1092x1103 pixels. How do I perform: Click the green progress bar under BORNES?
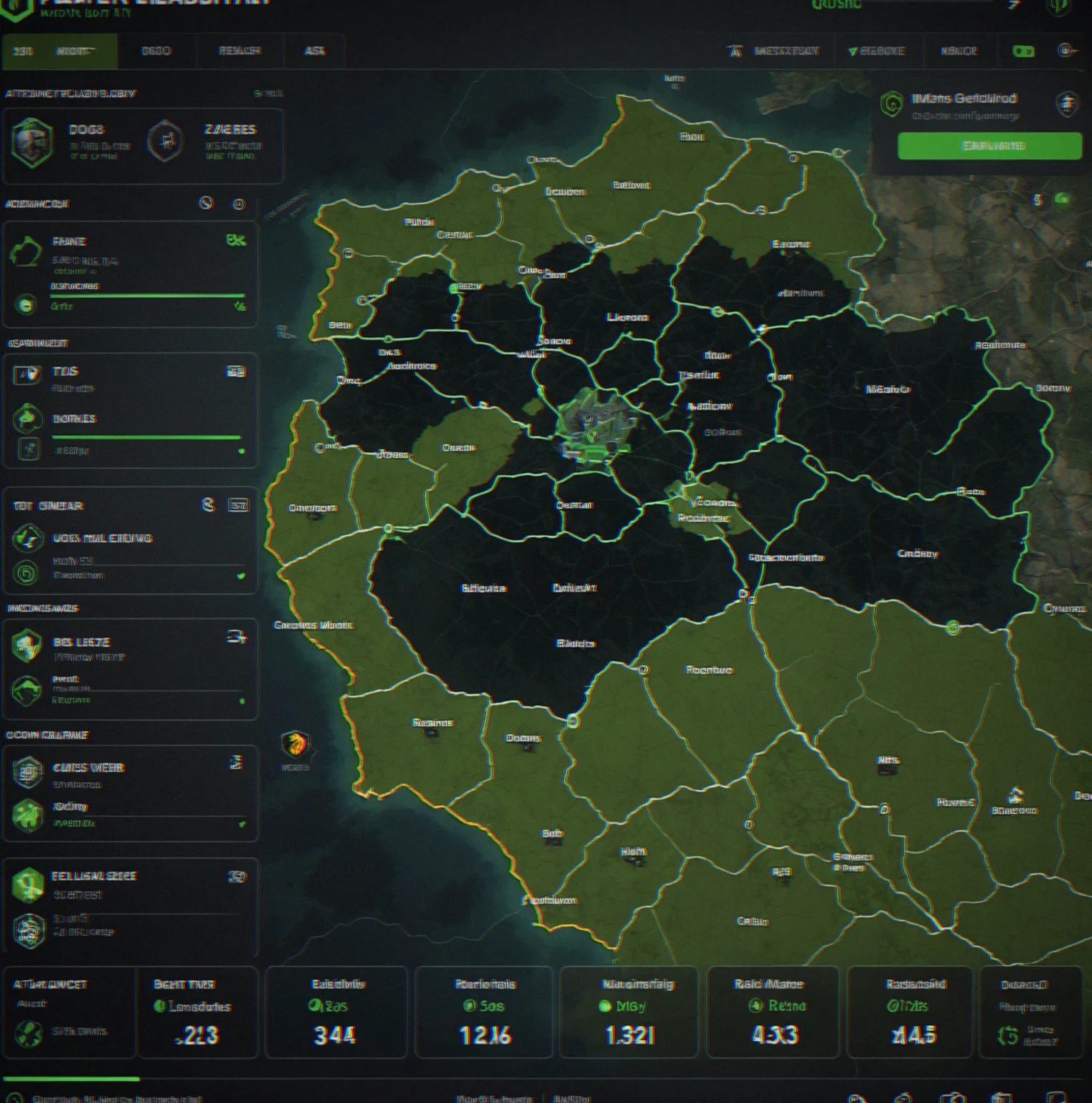pyautogui.click(x=146, y=436)
